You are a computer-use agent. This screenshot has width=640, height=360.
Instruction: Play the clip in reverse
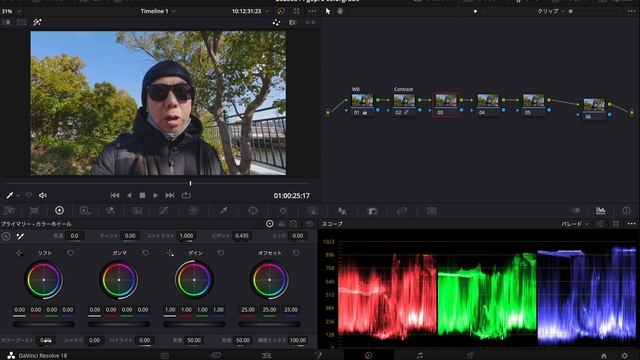point(129,196)
